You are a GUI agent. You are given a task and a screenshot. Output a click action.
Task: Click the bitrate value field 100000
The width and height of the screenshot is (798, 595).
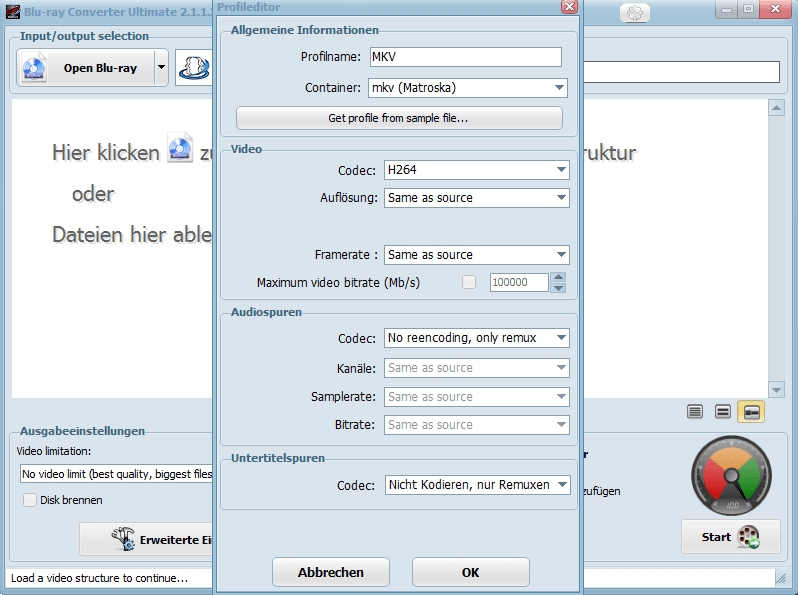519,282
